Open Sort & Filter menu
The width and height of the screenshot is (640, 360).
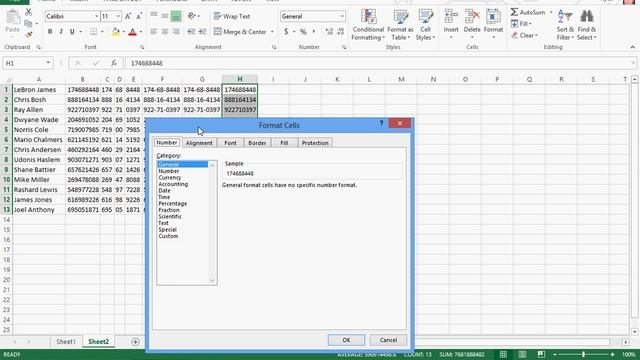coord(565,24)
